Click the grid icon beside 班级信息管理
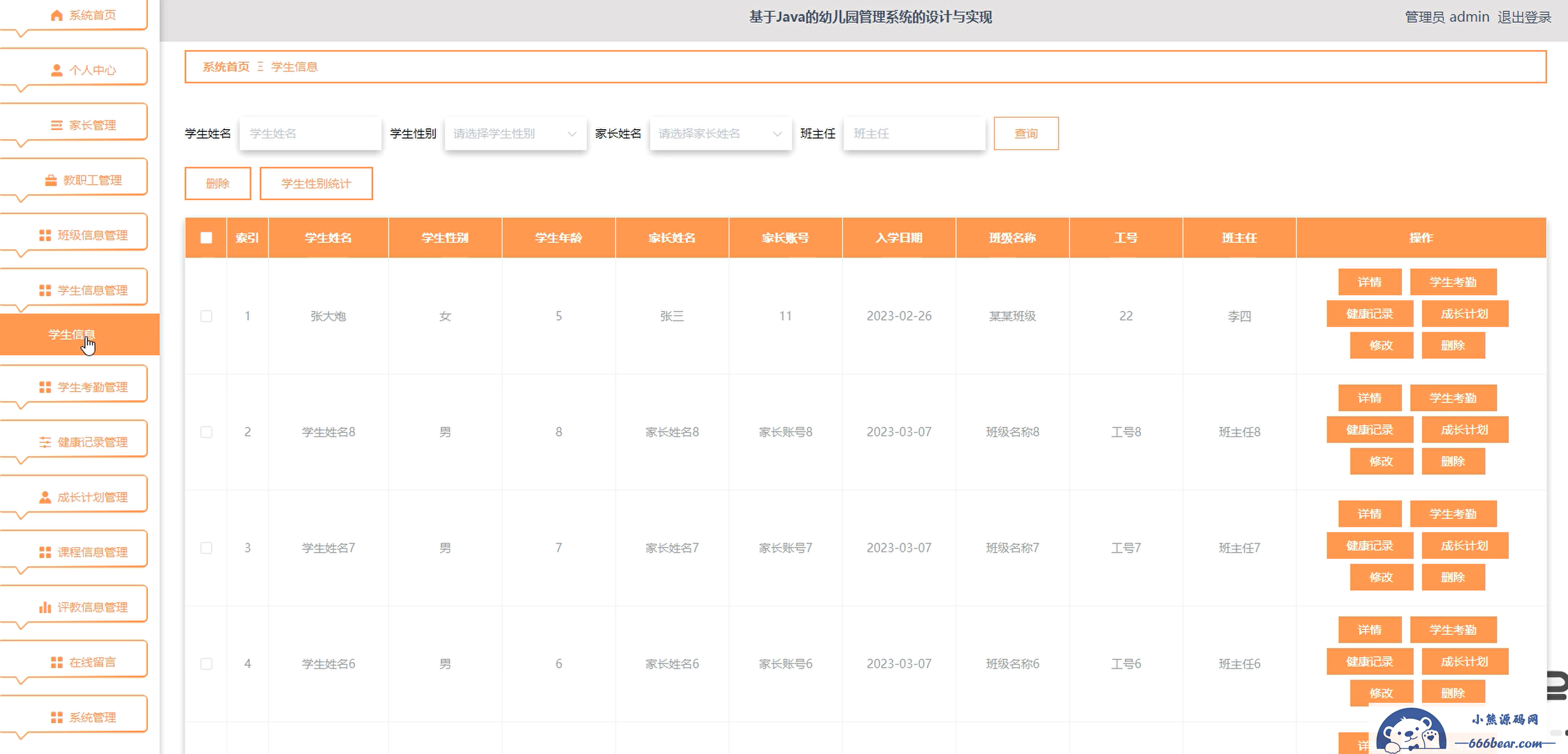Screen dimensions: 1568x754 [45, 235]
